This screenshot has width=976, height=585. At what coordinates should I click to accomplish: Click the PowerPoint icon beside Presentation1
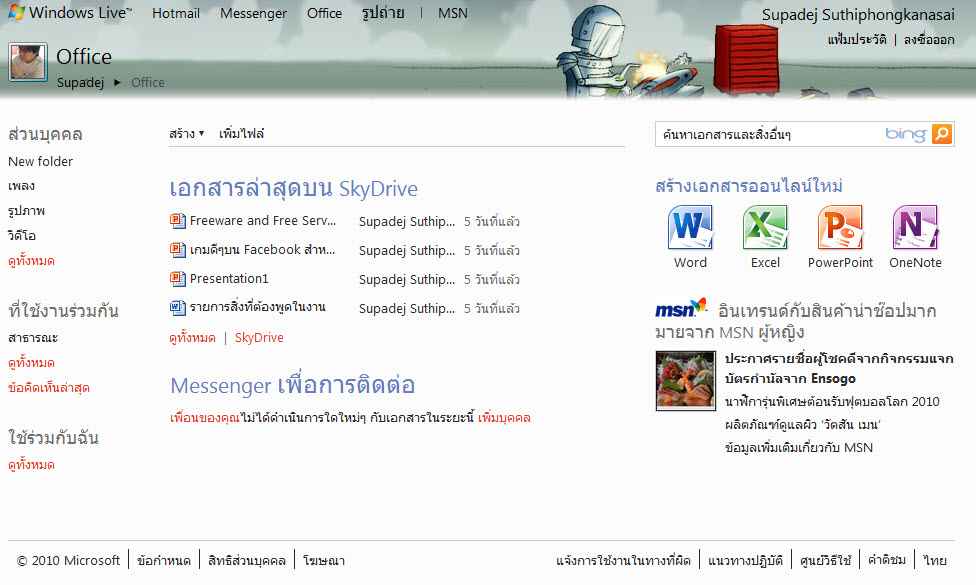178,279
